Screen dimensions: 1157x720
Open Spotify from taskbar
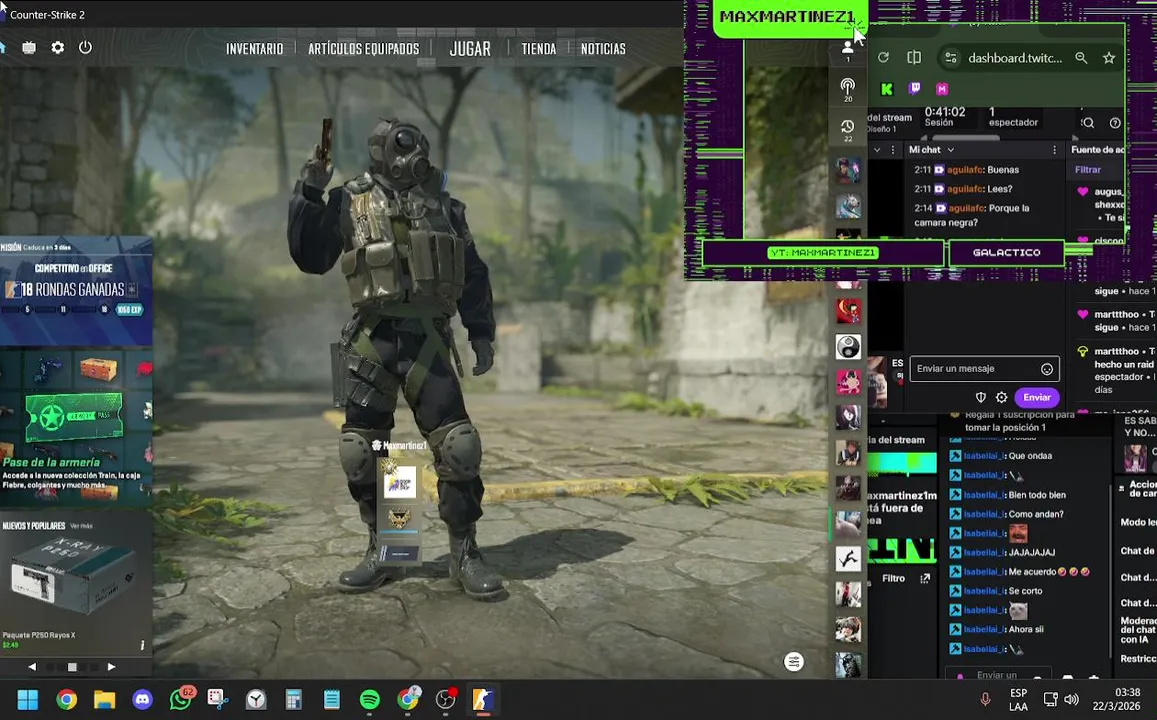point(370,699)
